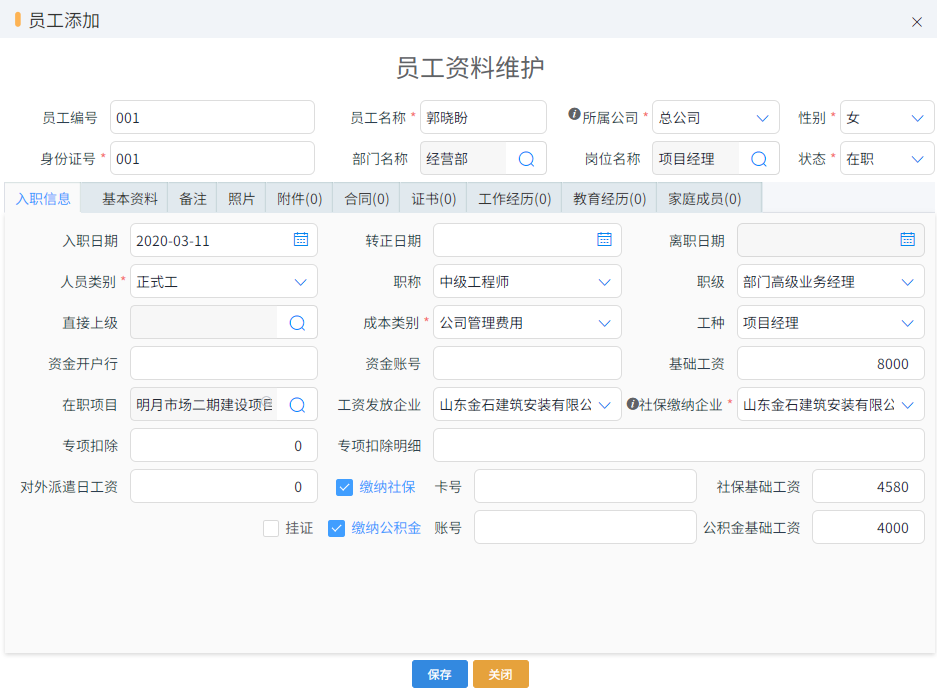Toggle the 缴纳社保 checkbox

coord(344,487)
